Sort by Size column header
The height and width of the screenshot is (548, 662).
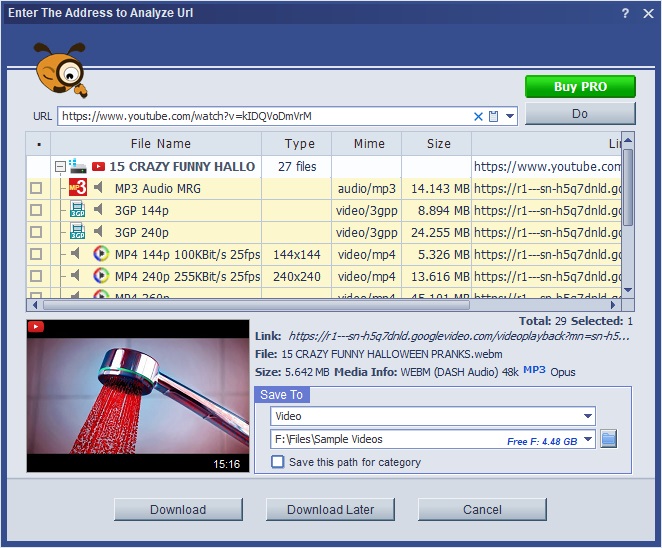(439, 144)
